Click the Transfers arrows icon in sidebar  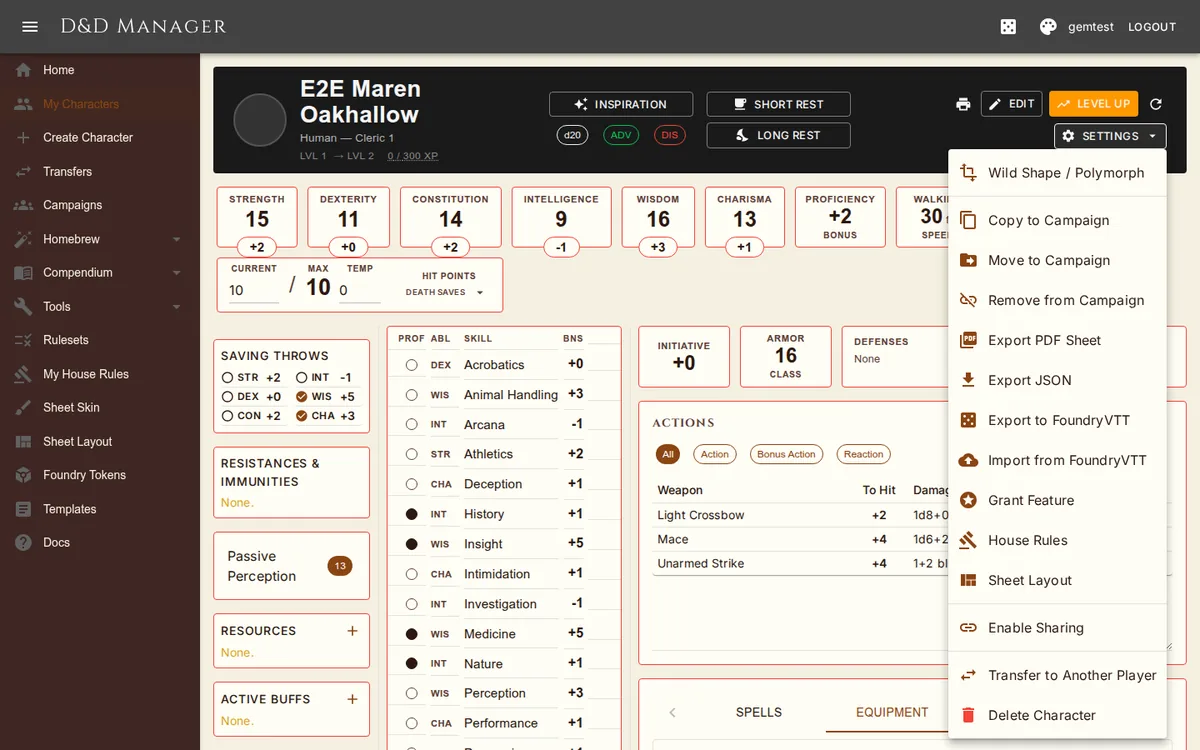coord(23,172)
